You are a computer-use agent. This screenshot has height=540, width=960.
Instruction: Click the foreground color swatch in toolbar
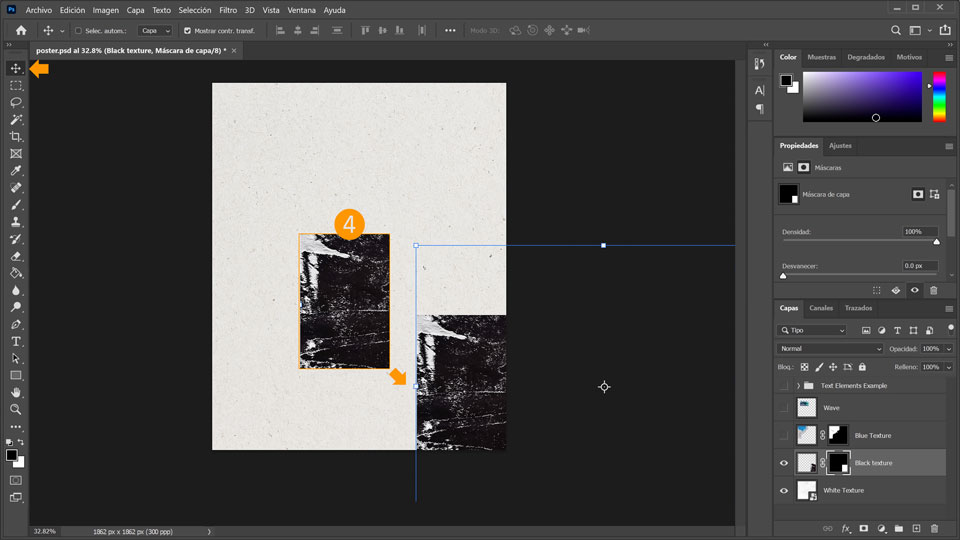(x=12, y=455)
